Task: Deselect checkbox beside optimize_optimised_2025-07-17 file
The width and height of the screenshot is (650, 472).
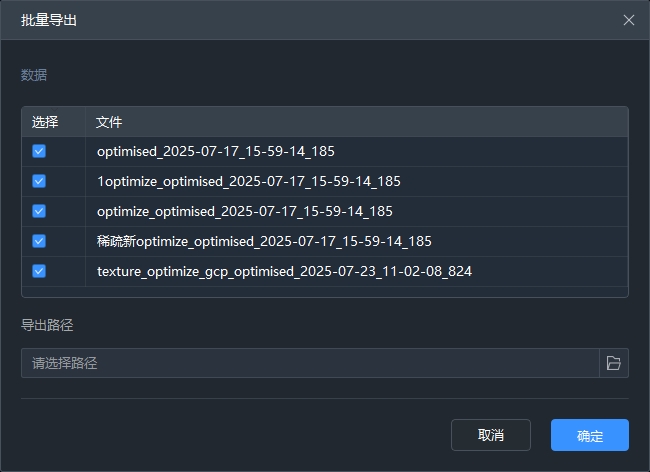Action: [x=39, y=211]
